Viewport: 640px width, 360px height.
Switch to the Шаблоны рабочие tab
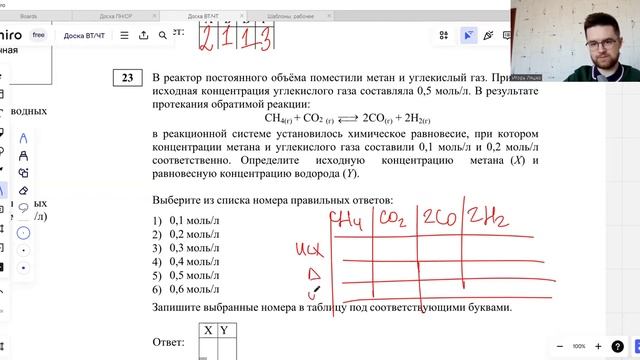point(290,16)
